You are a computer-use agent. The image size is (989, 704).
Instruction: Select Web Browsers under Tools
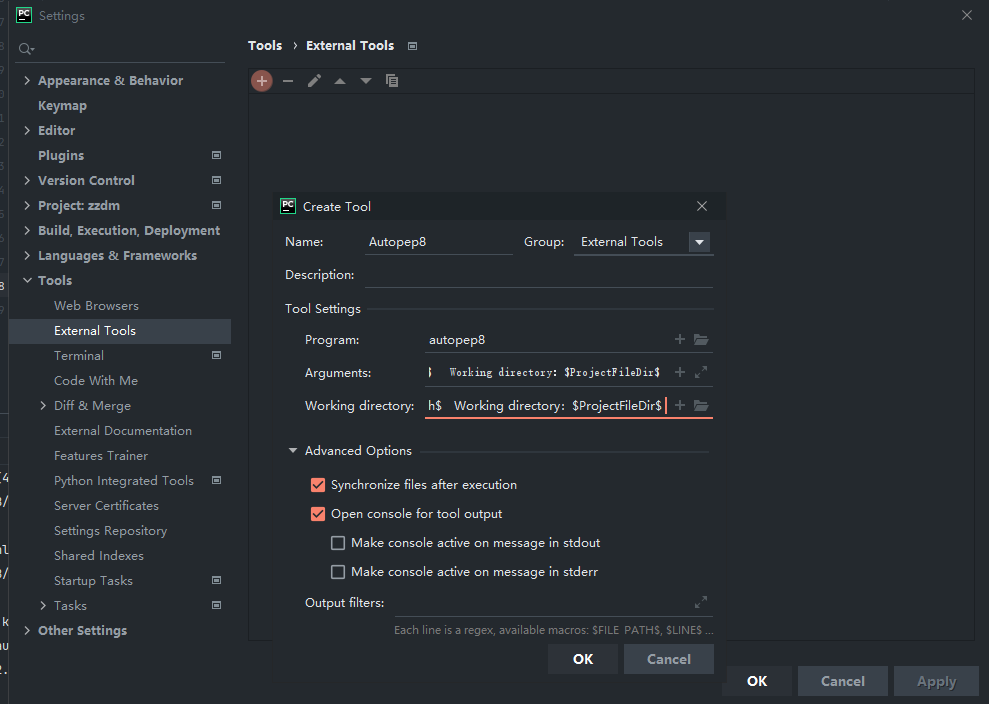97,306
